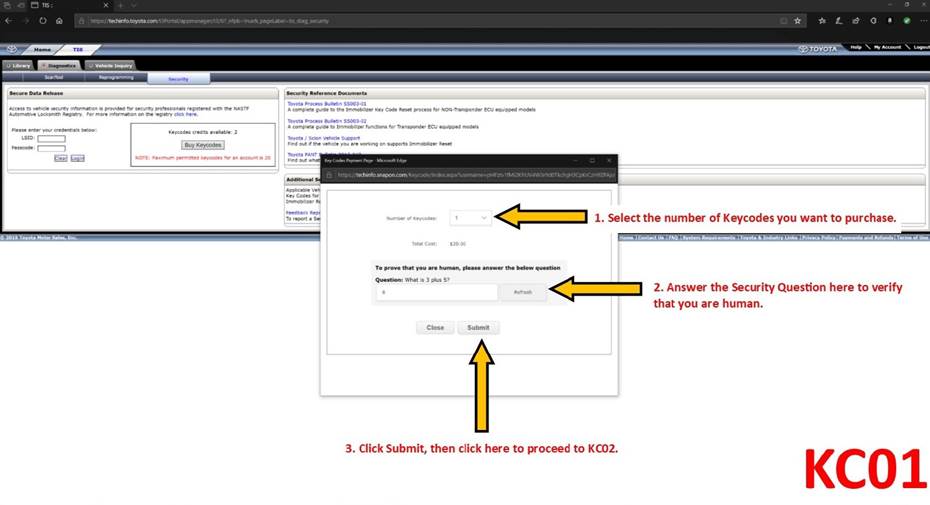Screen dimensions: 930x505
Task: Click the Terms of Use footer link
Action: tap(912, 237)
